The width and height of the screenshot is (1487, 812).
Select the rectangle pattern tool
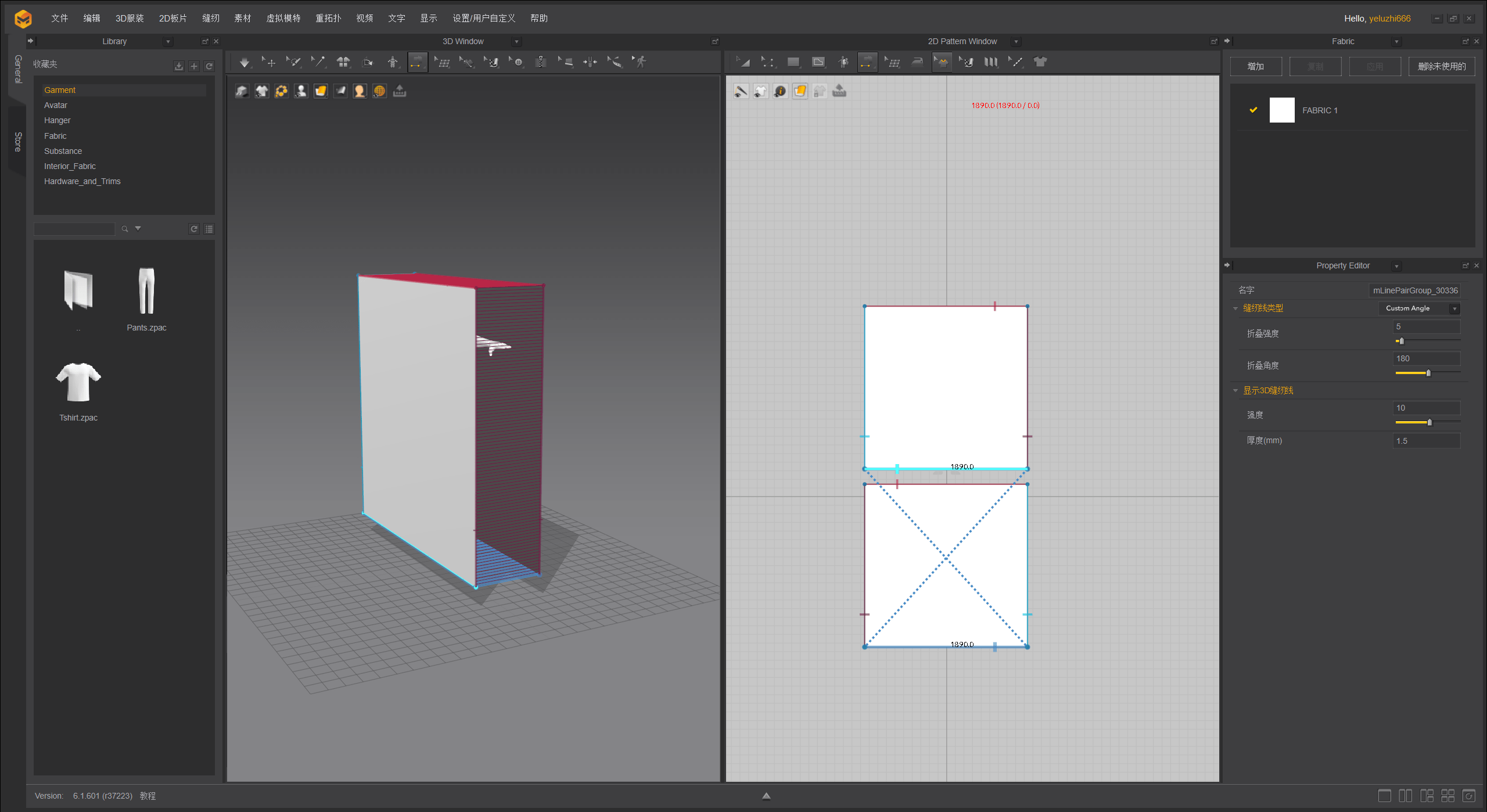click(x=793, y=62)
